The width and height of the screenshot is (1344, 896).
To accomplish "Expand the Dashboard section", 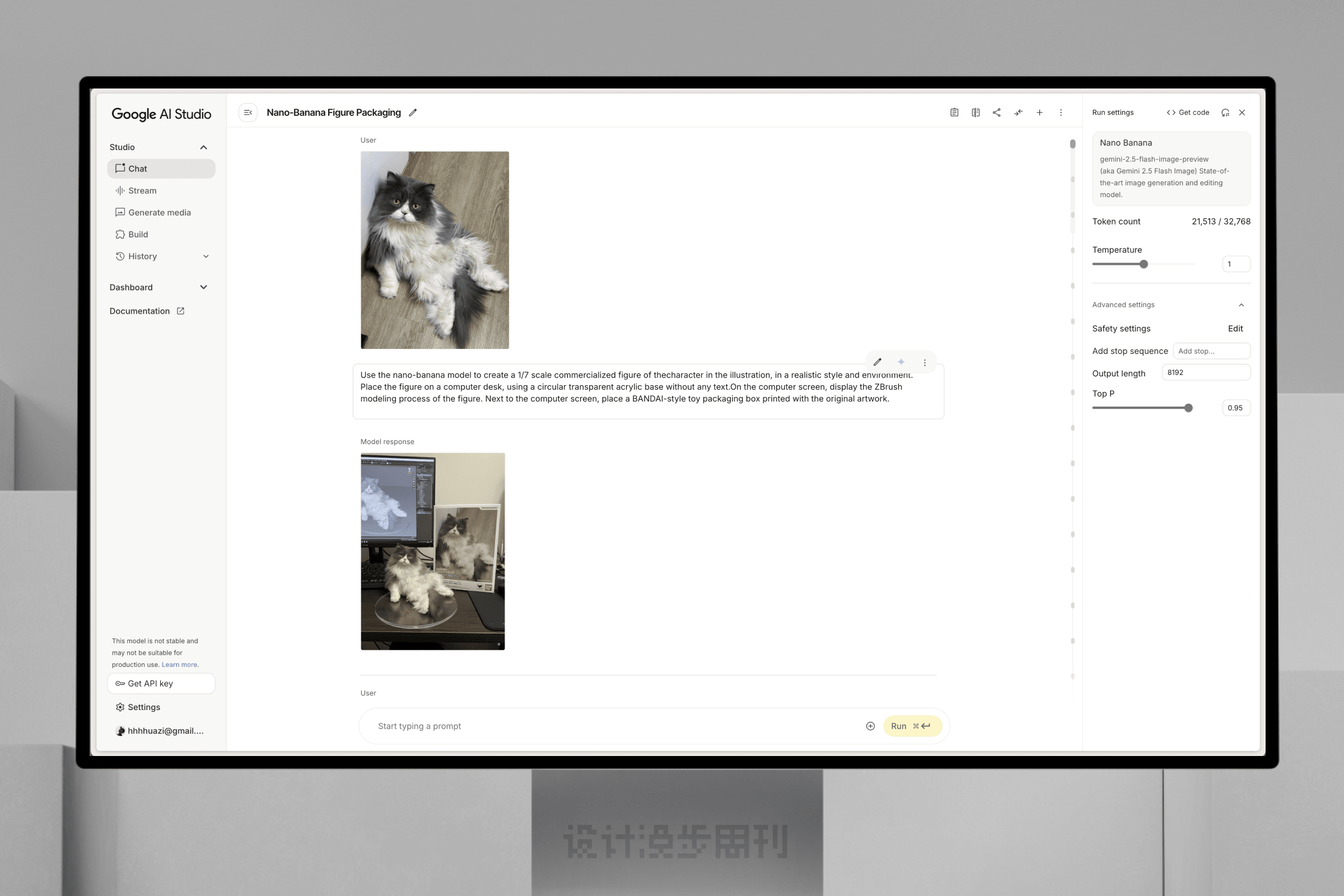I will point(203,287).
